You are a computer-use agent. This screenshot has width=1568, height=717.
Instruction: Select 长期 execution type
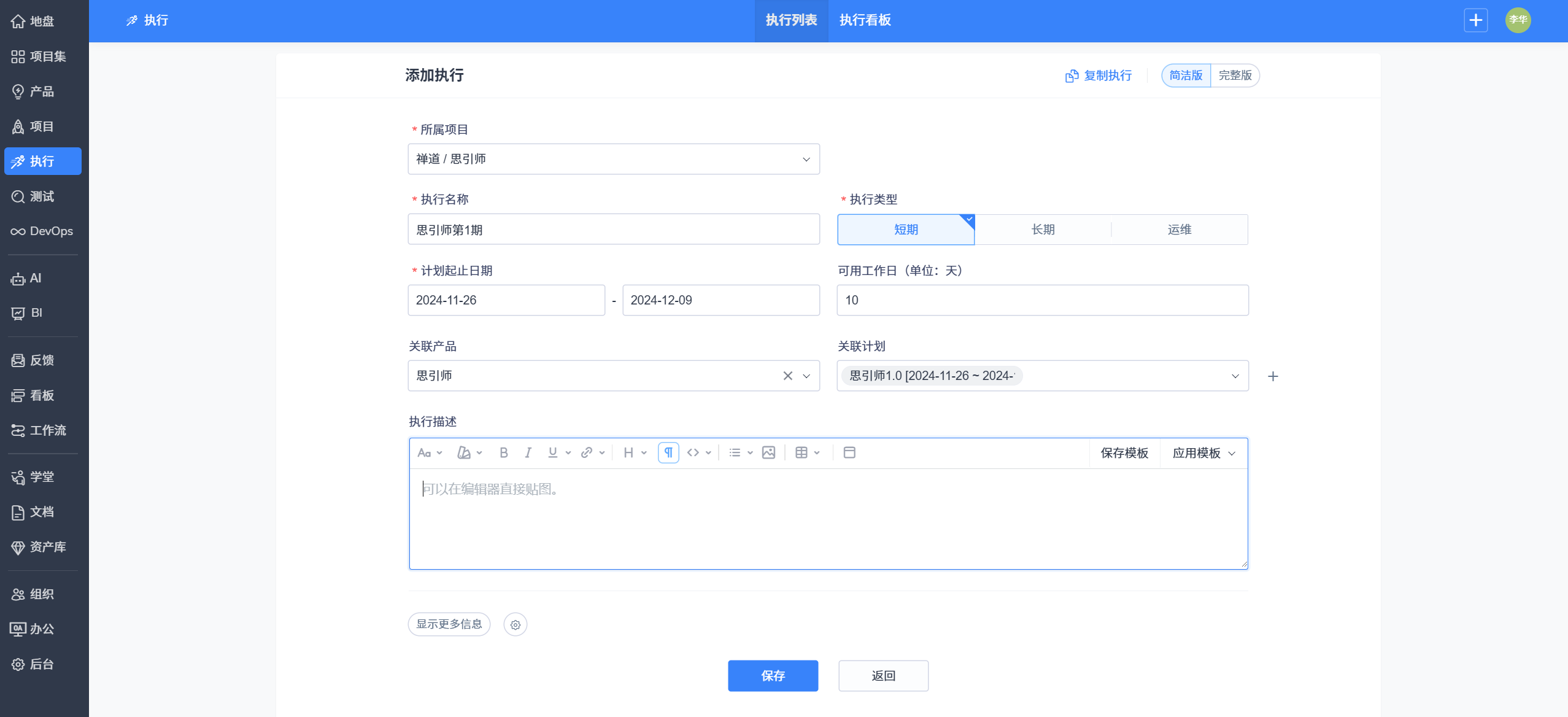(x=1043, y=230)
